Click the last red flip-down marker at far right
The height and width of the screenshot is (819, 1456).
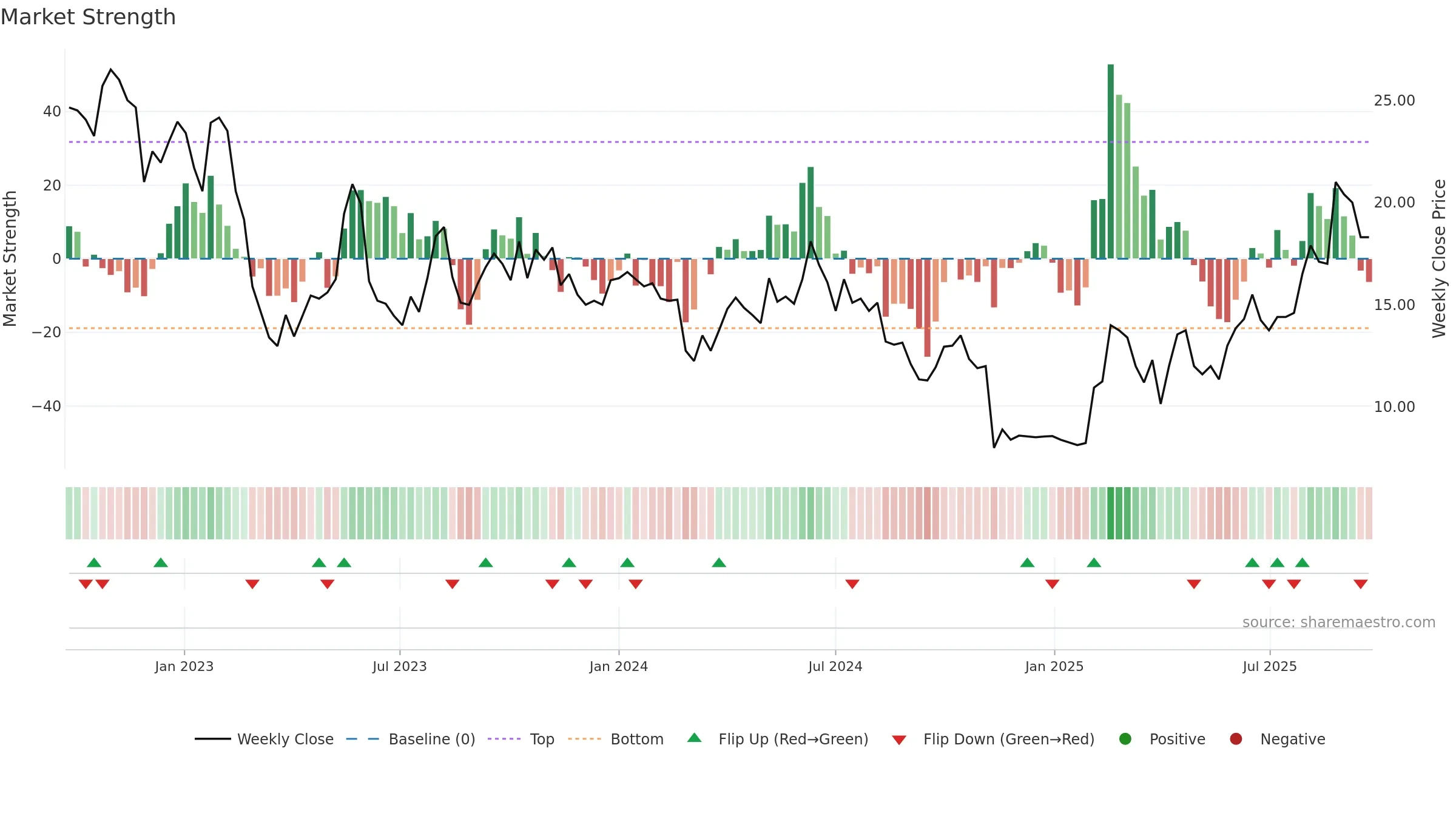(1360, 584)
